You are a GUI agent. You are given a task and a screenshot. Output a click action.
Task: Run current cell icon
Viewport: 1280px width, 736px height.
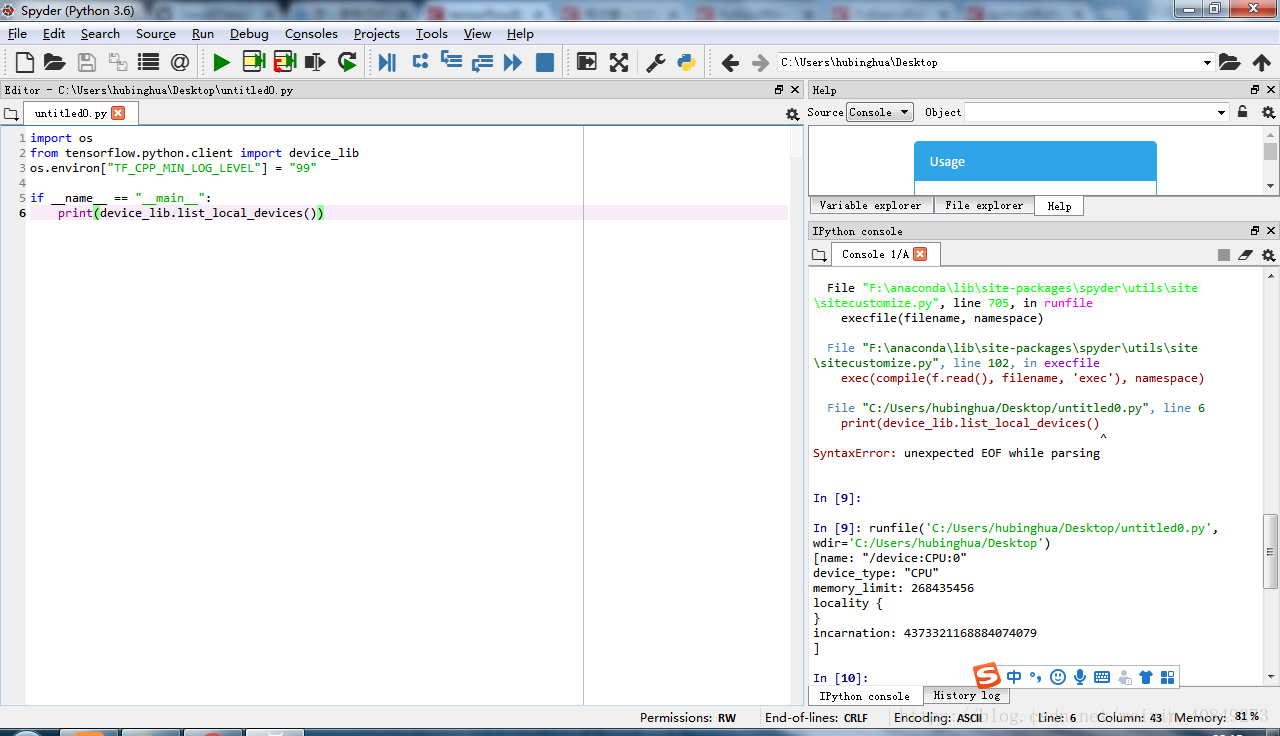point(253,63)
